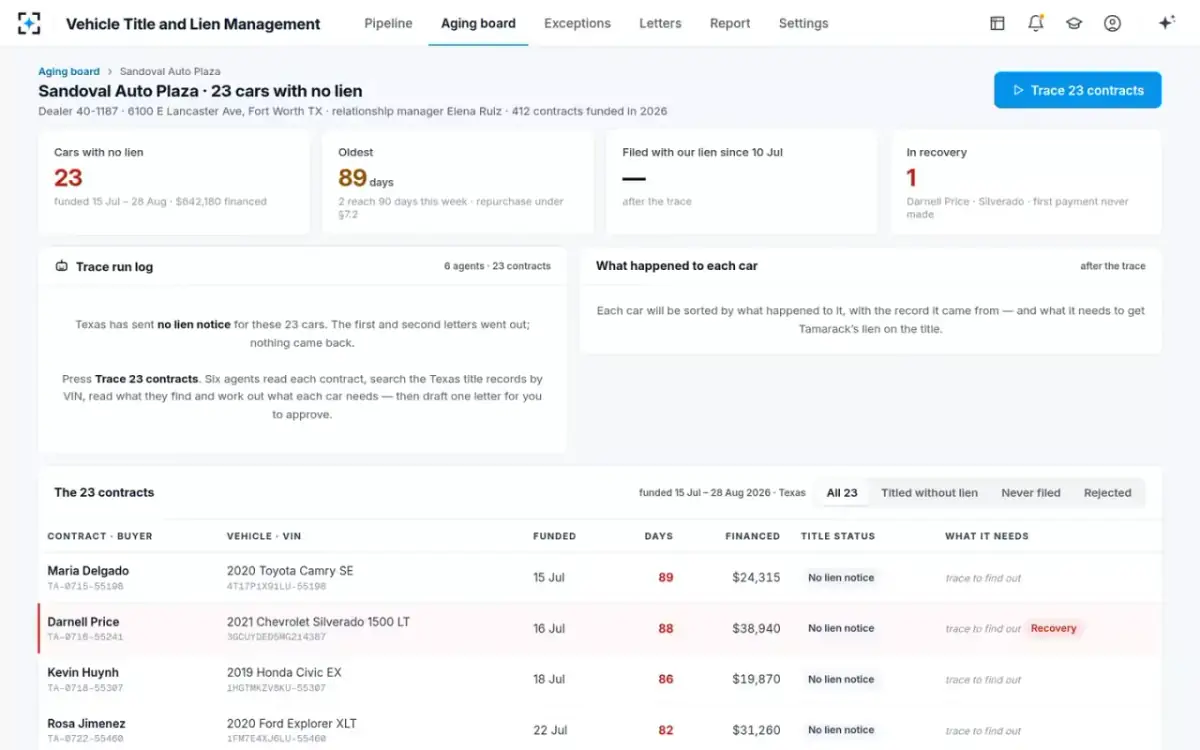The image size is (1200, 750).
Task: Open notifications bell
Action: tap(1036, 23)
